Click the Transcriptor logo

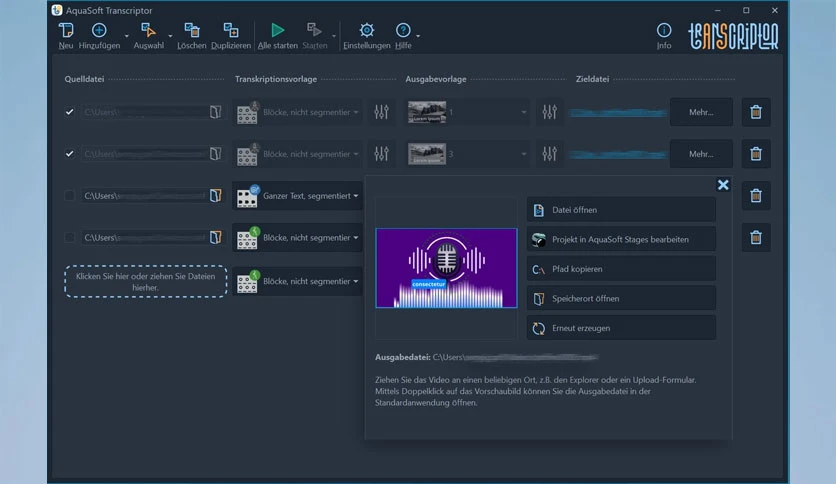(733, 36)
